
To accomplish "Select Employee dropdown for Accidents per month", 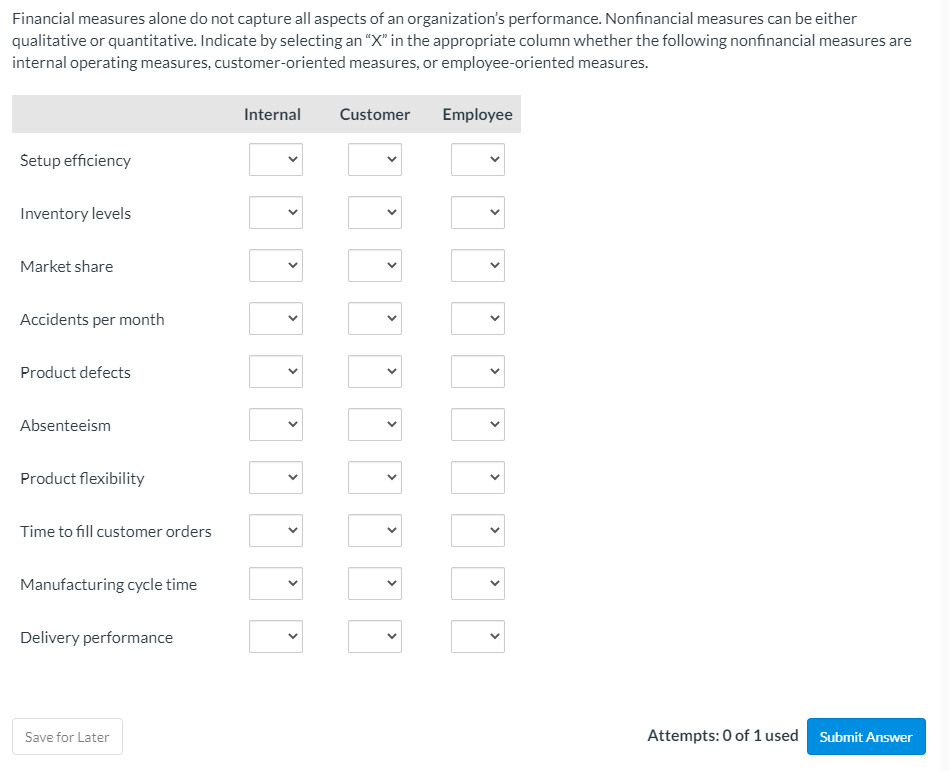I will [x=477, y=318].
